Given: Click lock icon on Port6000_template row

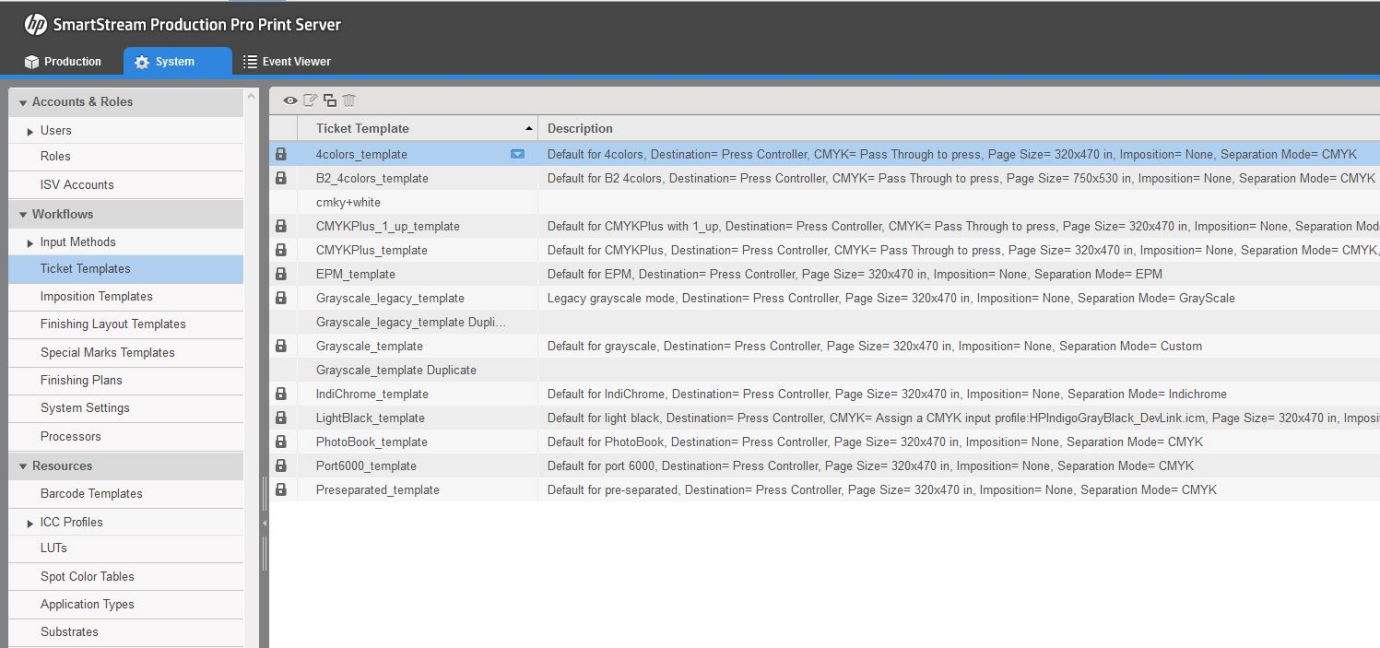Looking at the screenshot, I should click(x=281, y=466).
